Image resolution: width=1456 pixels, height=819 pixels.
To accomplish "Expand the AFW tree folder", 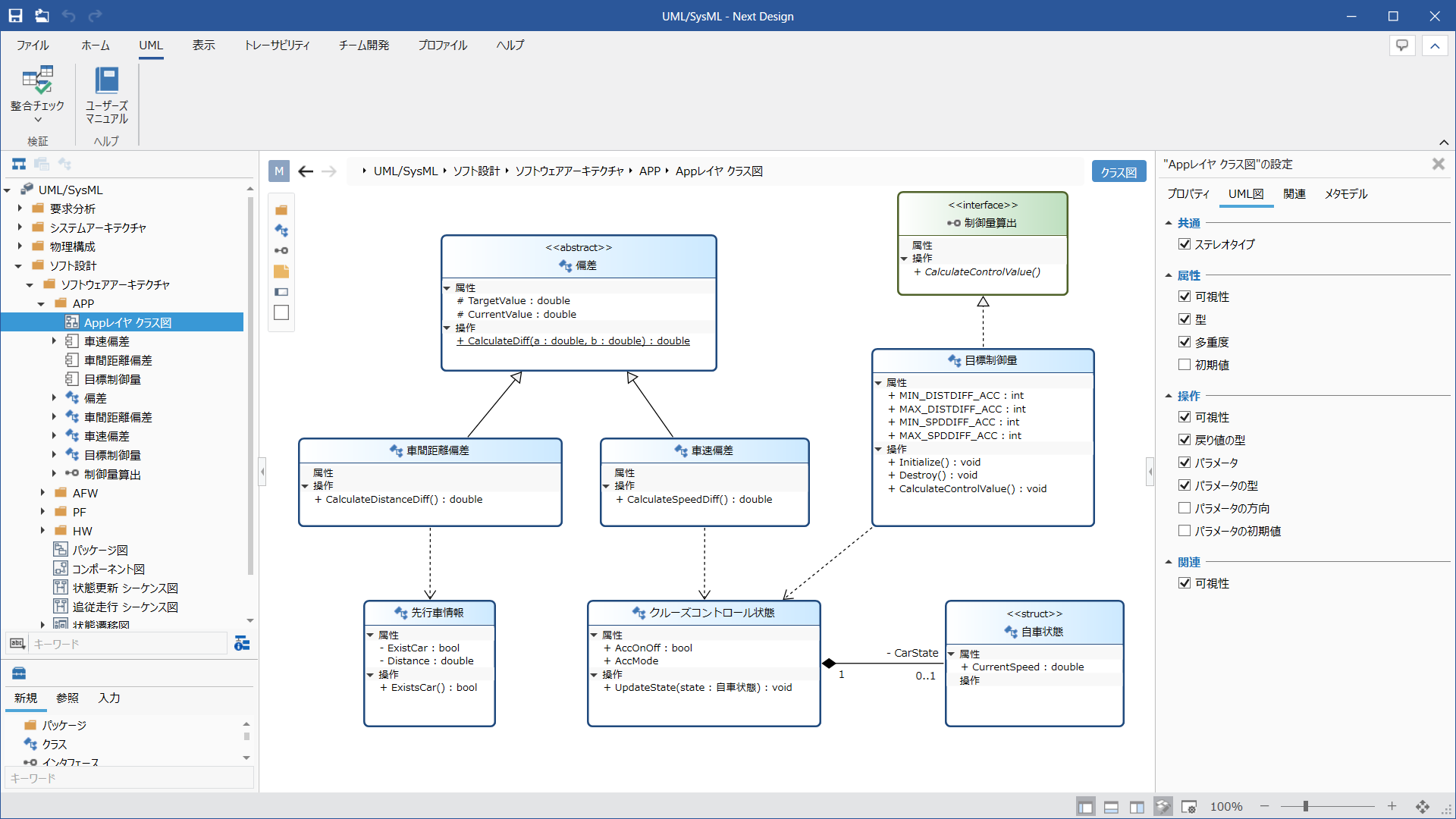I will 42,493.
